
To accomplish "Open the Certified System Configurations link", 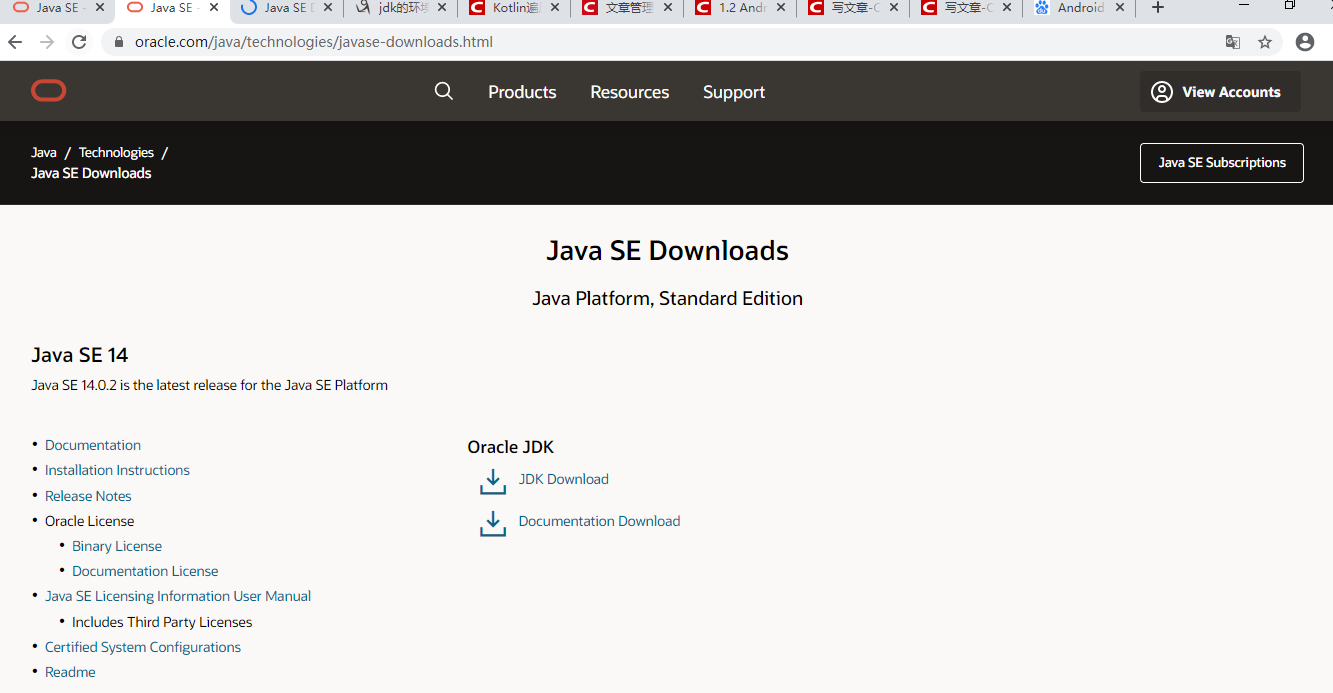I will 143,647.
